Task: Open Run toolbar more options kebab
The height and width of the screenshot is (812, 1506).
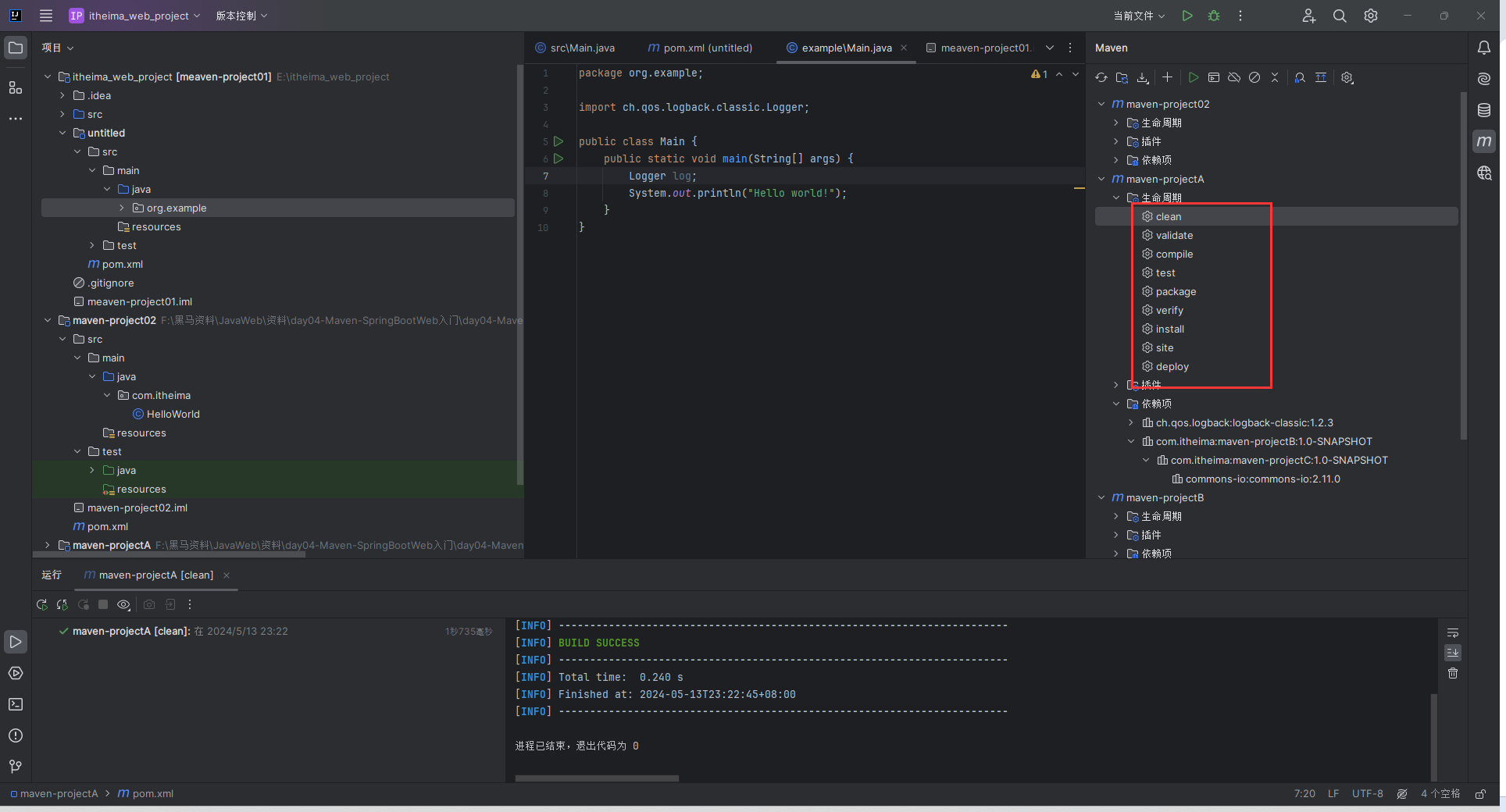Action: click(x=190, y=604)
